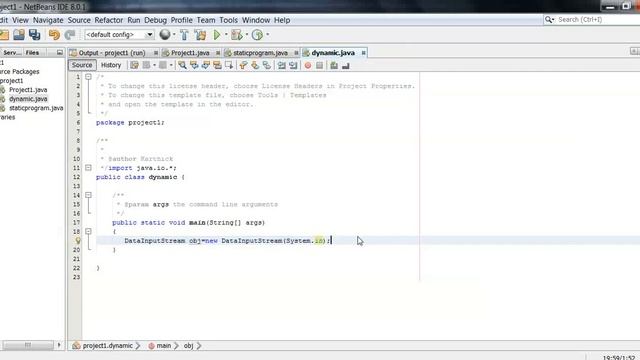This screenshot has height=360, width=640.
Task: Open the Profile menu
Action: point(181,20)
